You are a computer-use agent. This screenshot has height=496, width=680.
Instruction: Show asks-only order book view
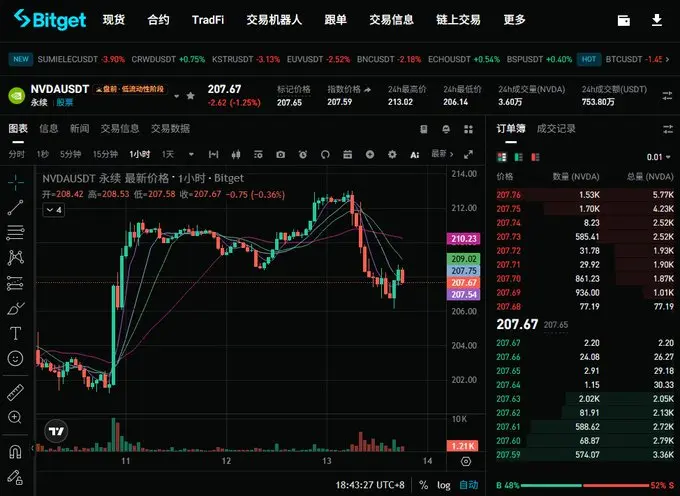pos(535,157)
